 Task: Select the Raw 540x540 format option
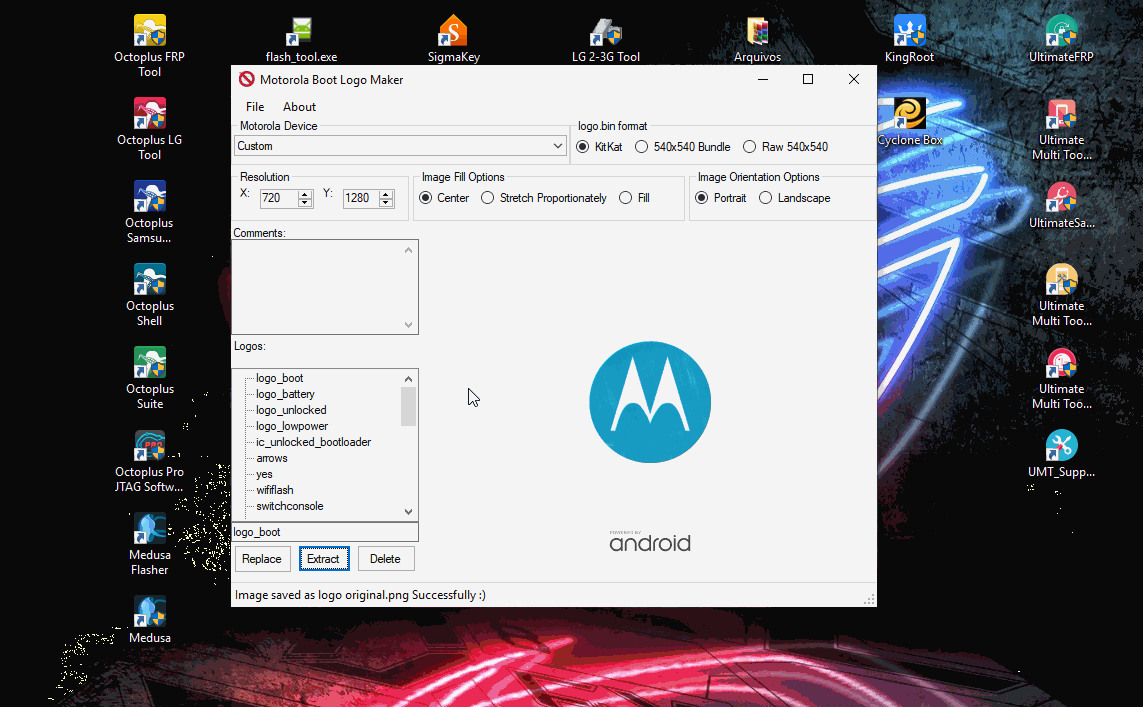pos(785,147)
